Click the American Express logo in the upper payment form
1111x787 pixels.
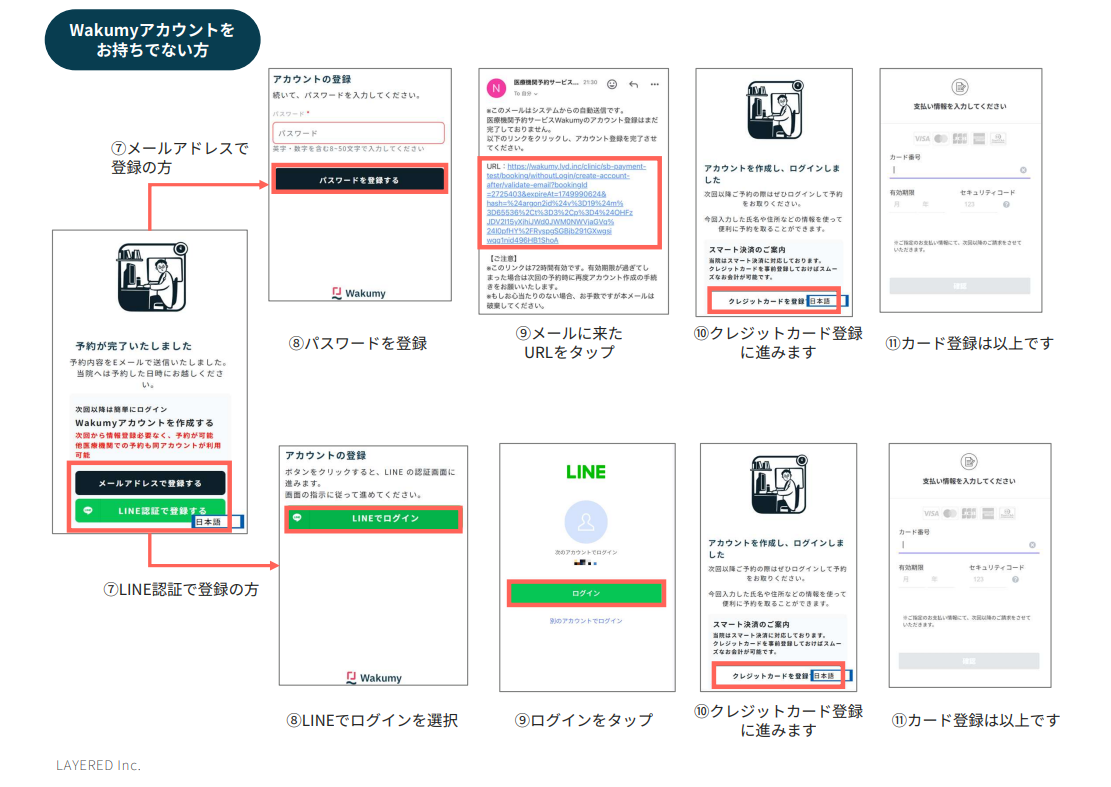tap(979, 139)
